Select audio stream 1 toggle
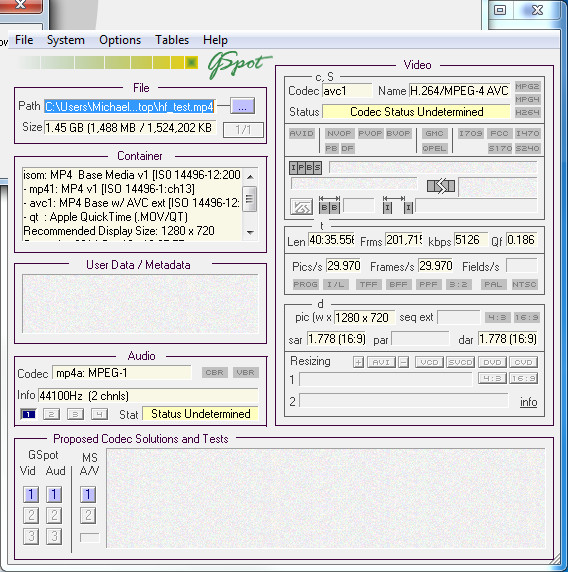The height and width of the screenshot is (572, 568). [x=28, y=414]
